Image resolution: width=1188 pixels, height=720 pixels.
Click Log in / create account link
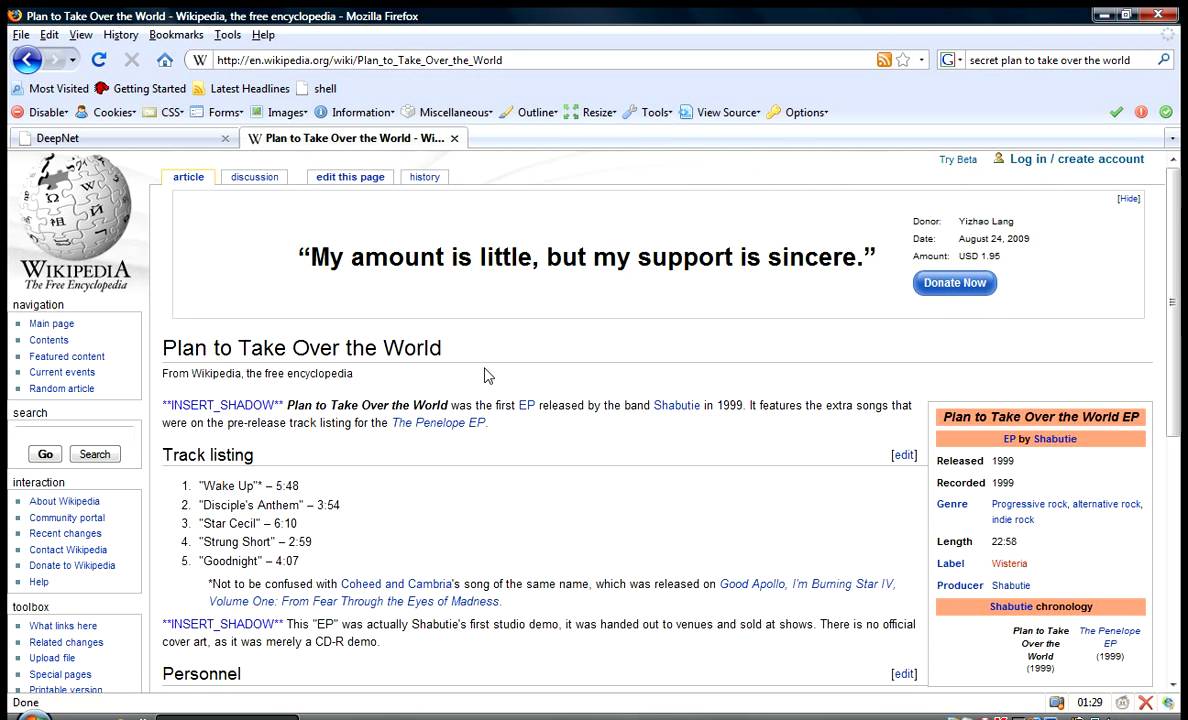(1077, 159)
